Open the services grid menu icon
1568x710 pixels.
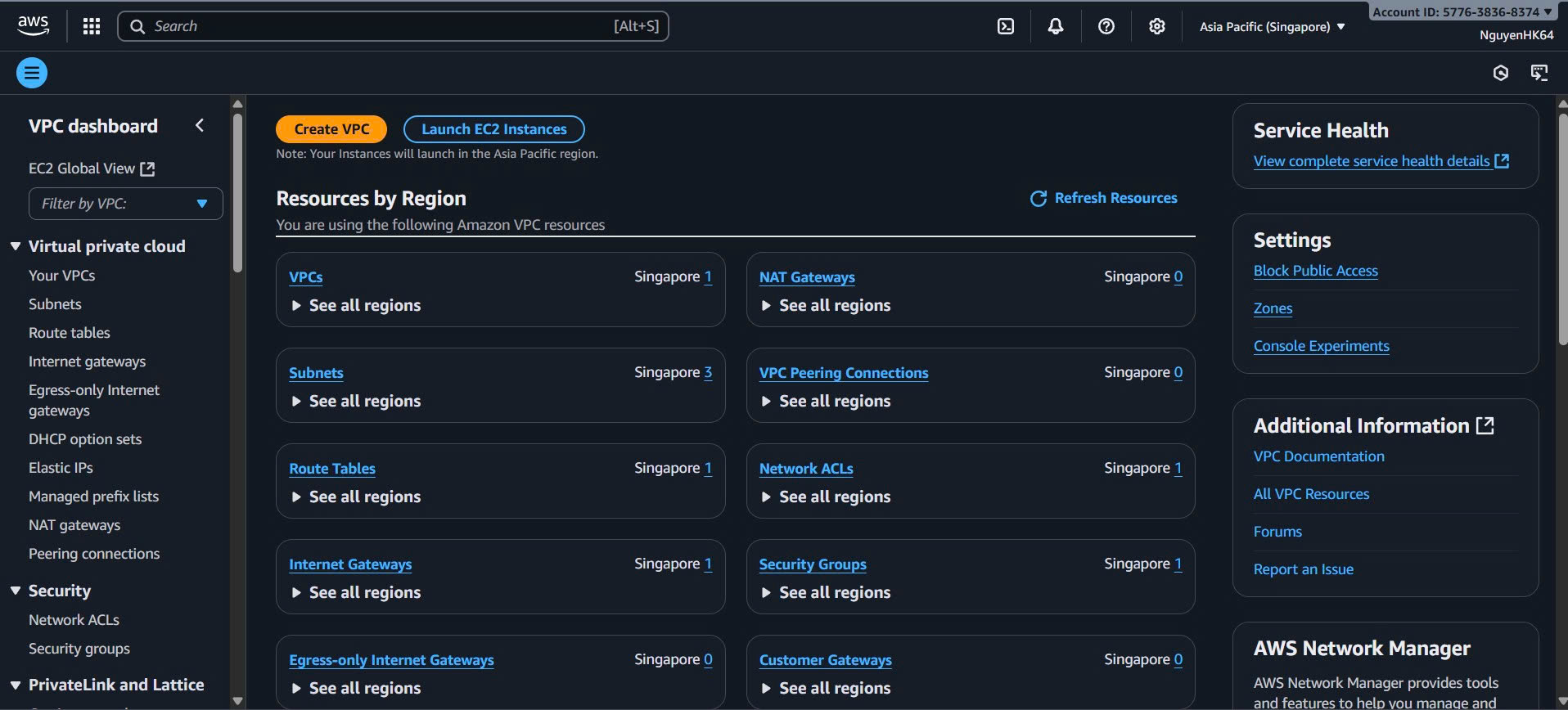click(x=92, y=26)
